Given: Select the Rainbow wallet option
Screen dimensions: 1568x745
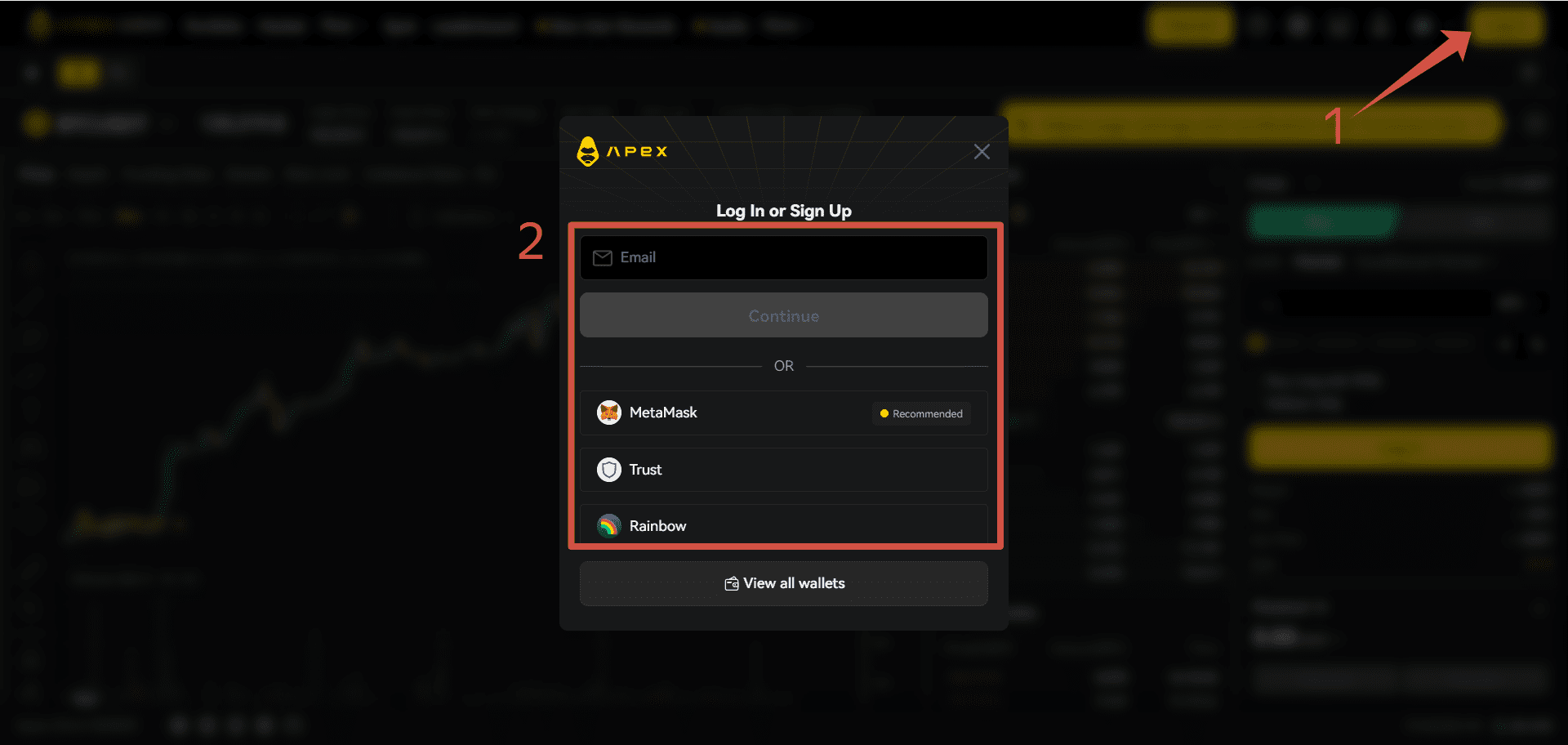Looking at the screenshot, I should point(784,524).
